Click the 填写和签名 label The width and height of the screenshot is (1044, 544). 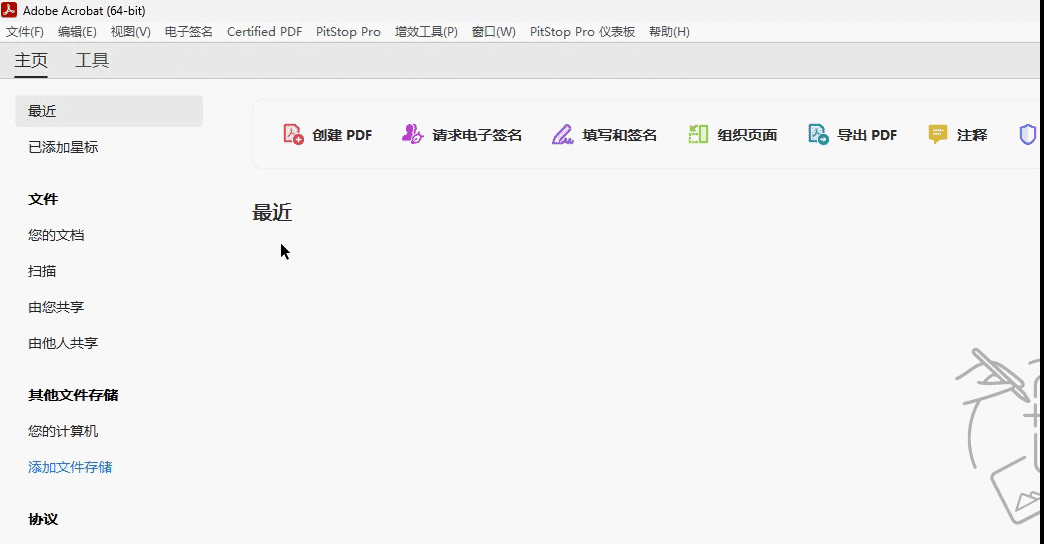pyautogui.click(x=619, y=135)
